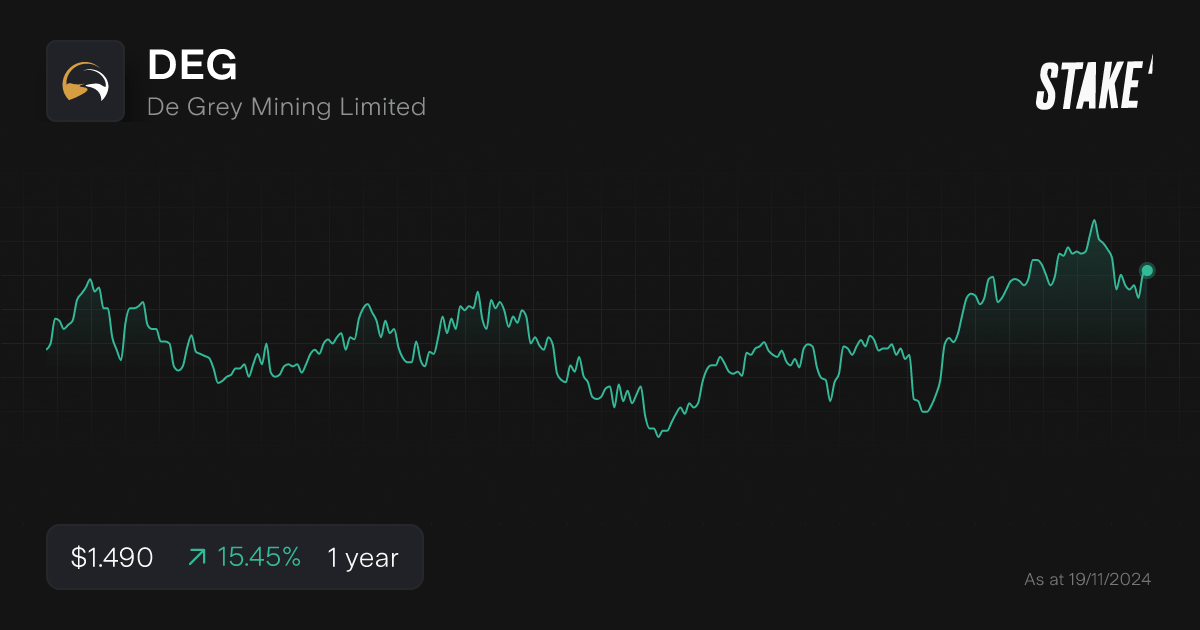Click the chart's current price endpoint dot
Image resolution: width=1200 pixels, height=630 pixels.
(x=1146, y=270)
